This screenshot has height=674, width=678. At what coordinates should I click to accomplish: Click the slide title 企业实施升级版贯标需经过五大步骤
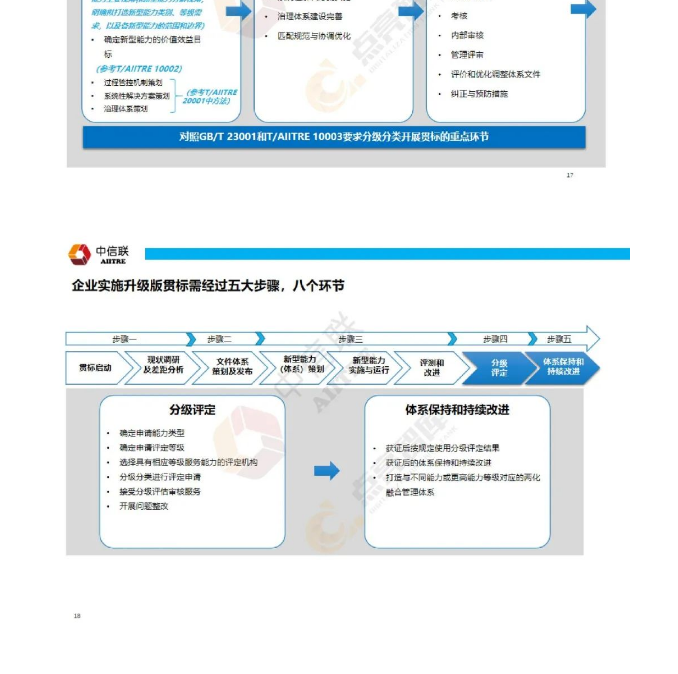click(208, 286)
